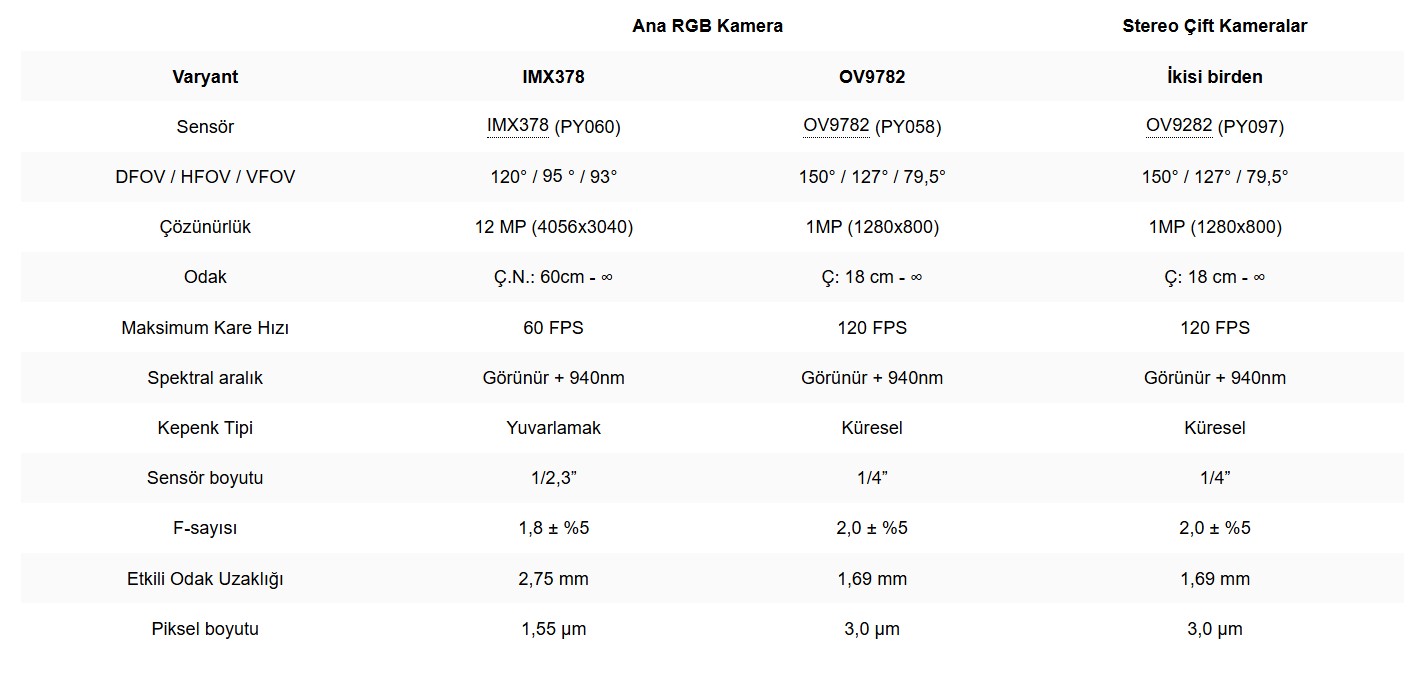Viewport: 1418px width, 673px height.
Task: Click the DFOV / HFOV / VFOV label
Action: coord(205,177)
